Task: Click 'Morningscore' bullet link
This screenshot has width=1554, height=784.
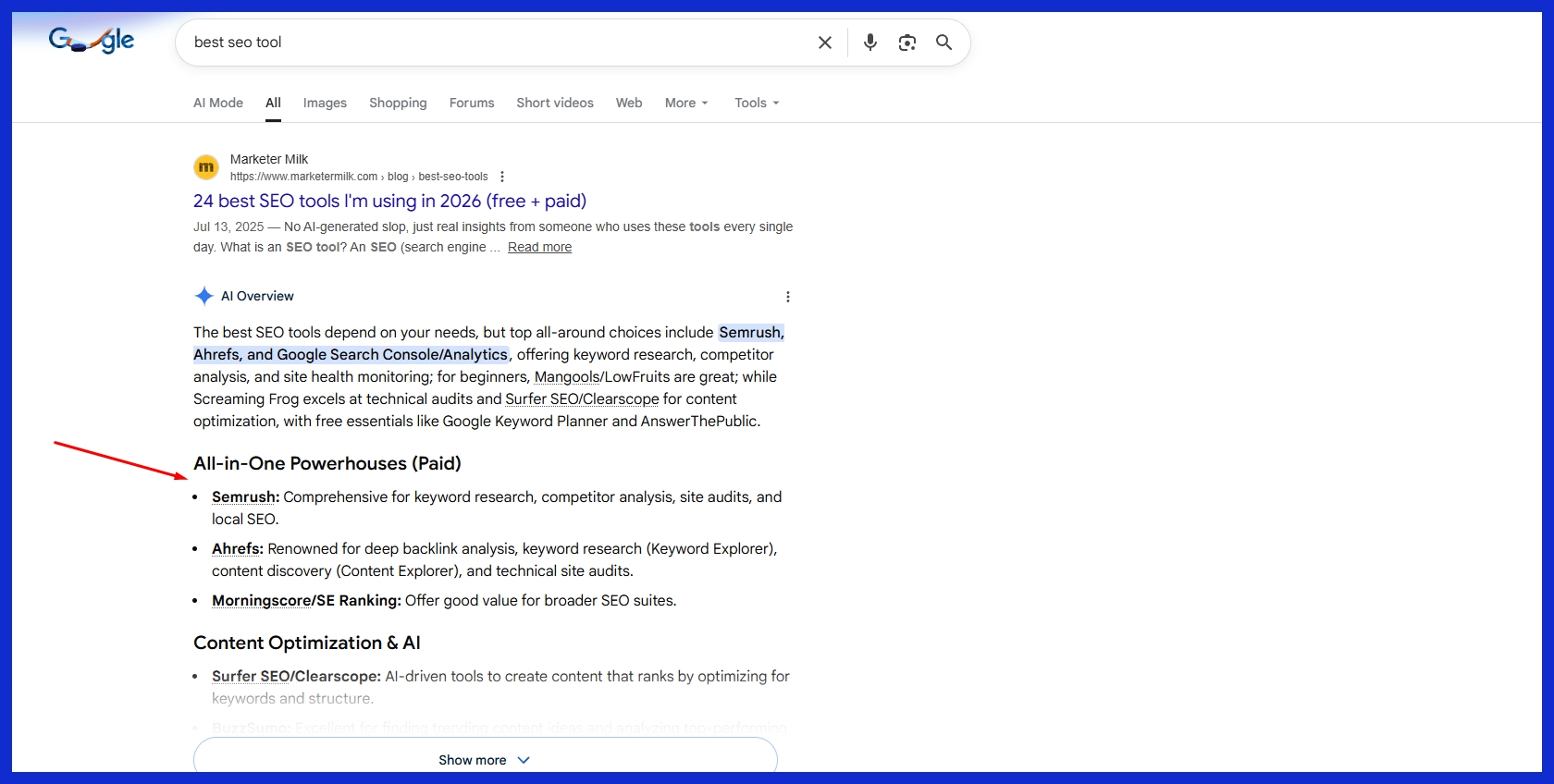Action: 262,600
